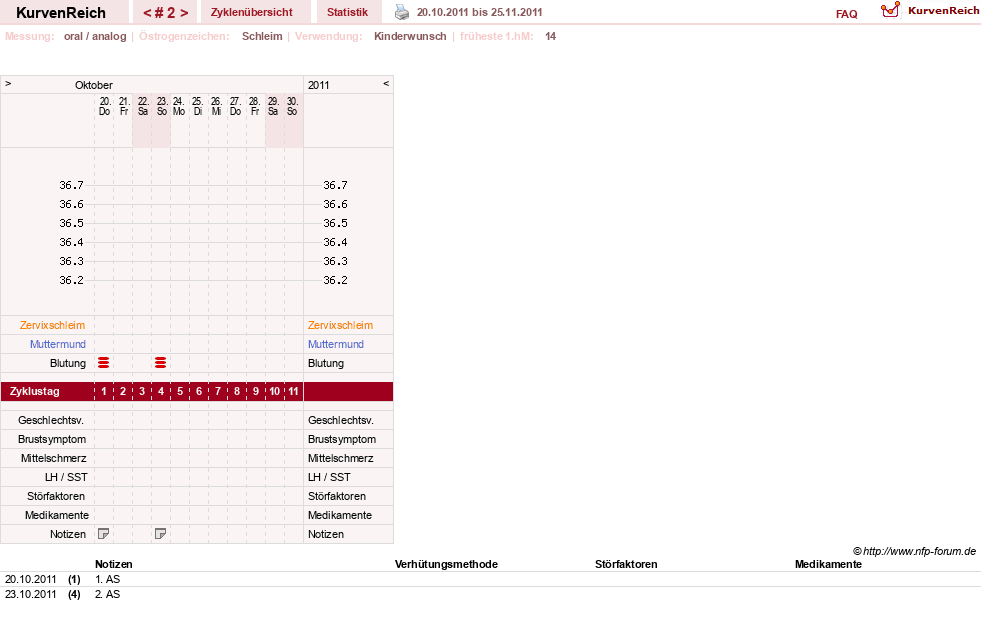This screenshot has height=623, width=981.
Task: Click the note entry 20.10.2011 '1. AS'
Action: [108, 579]
